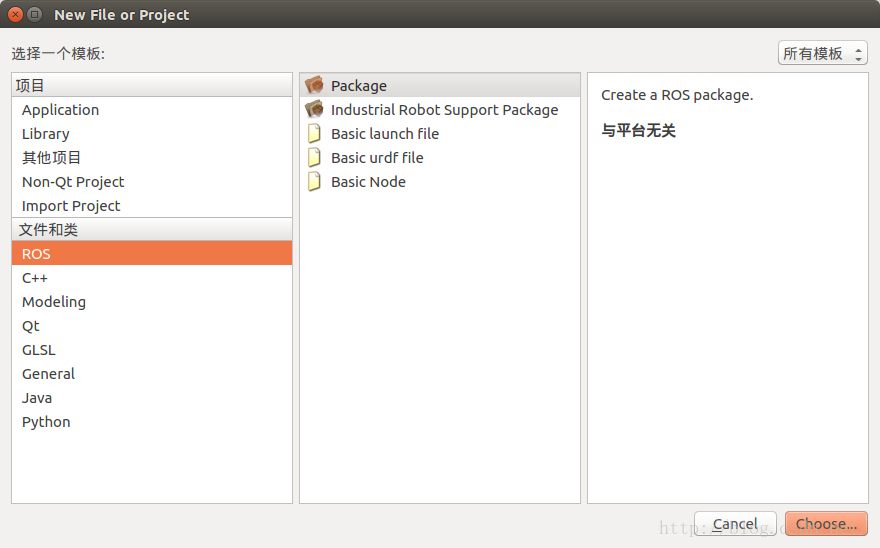Click the 与平台无关 platform text
This screenshot has width=880, height=548.
[638, 130]
